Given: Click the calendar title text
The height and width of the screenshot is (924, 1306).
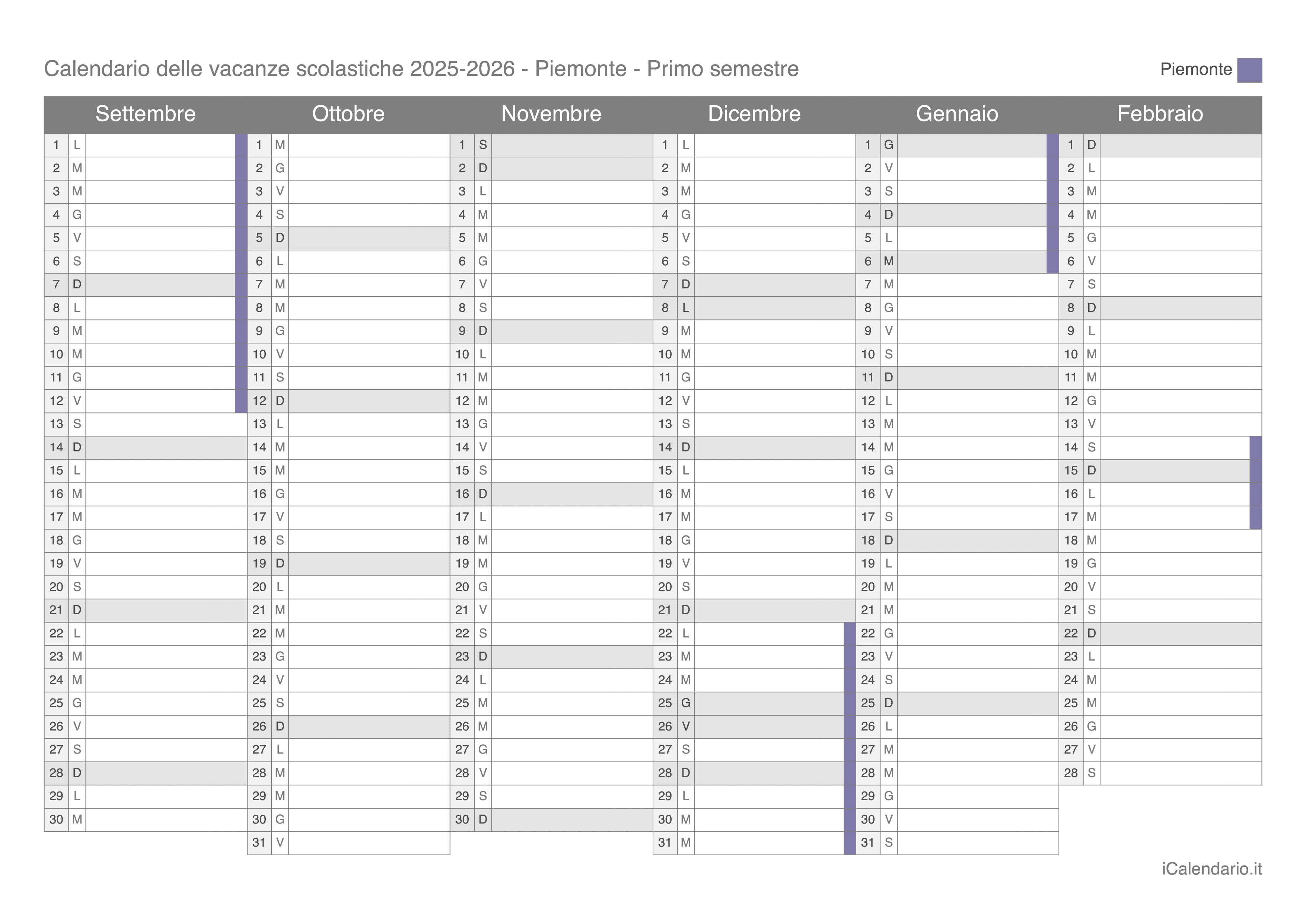Looking at the screenshot, I should pos(421,69).
